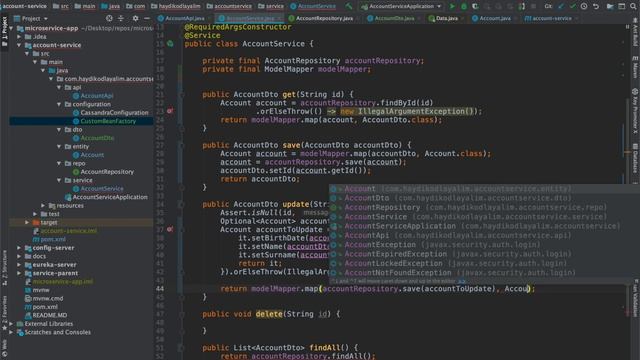Open the Favorites tool window on the left strip
The width and height of the screenshot is (640, 360).
point(4,313)
